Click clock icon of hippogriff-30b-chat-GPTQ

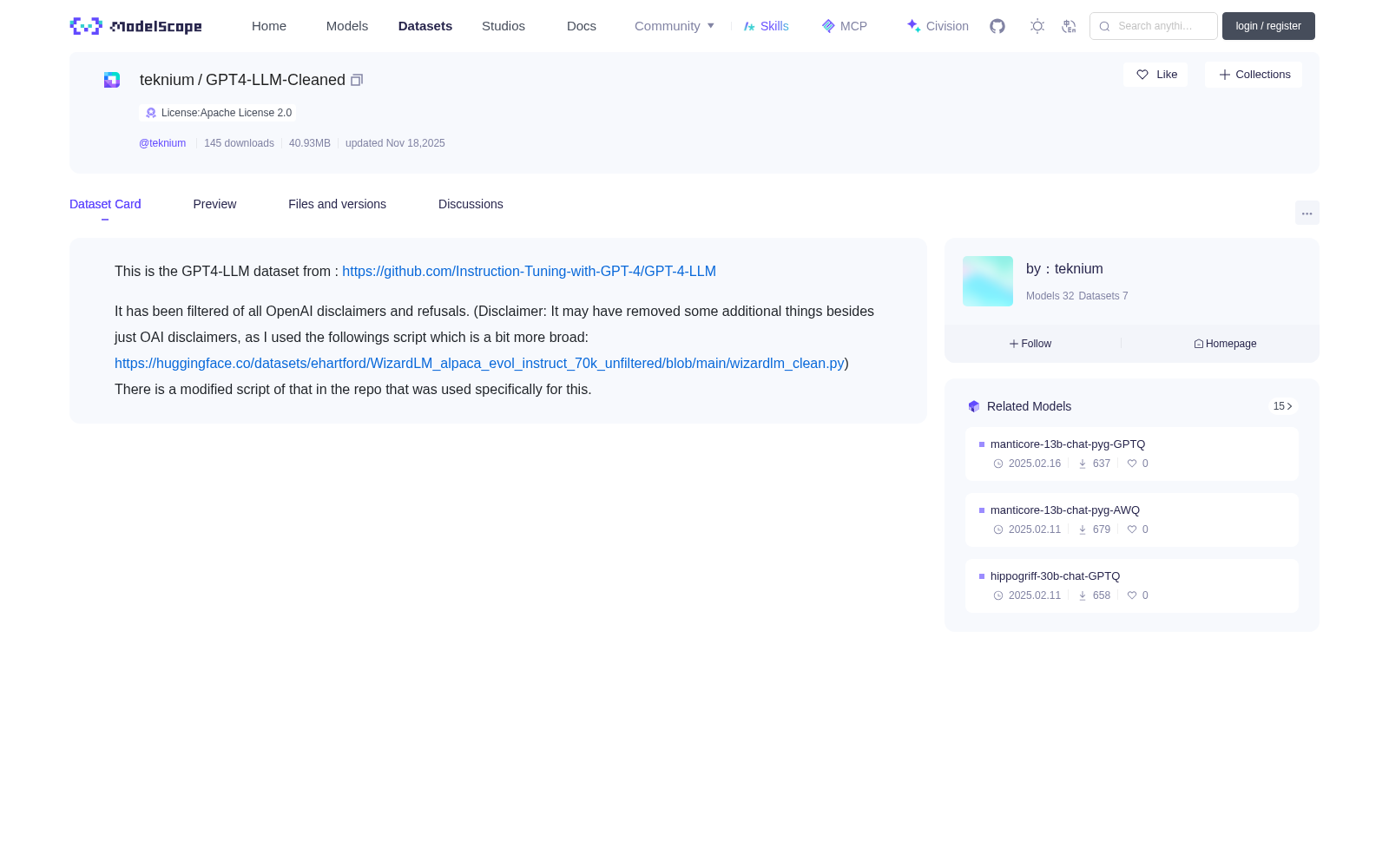(998, 595)
